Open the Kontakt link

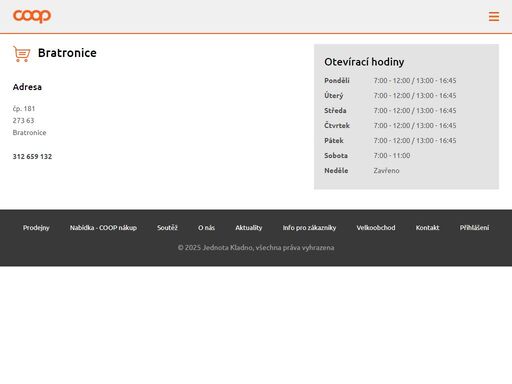click(427, 228)
